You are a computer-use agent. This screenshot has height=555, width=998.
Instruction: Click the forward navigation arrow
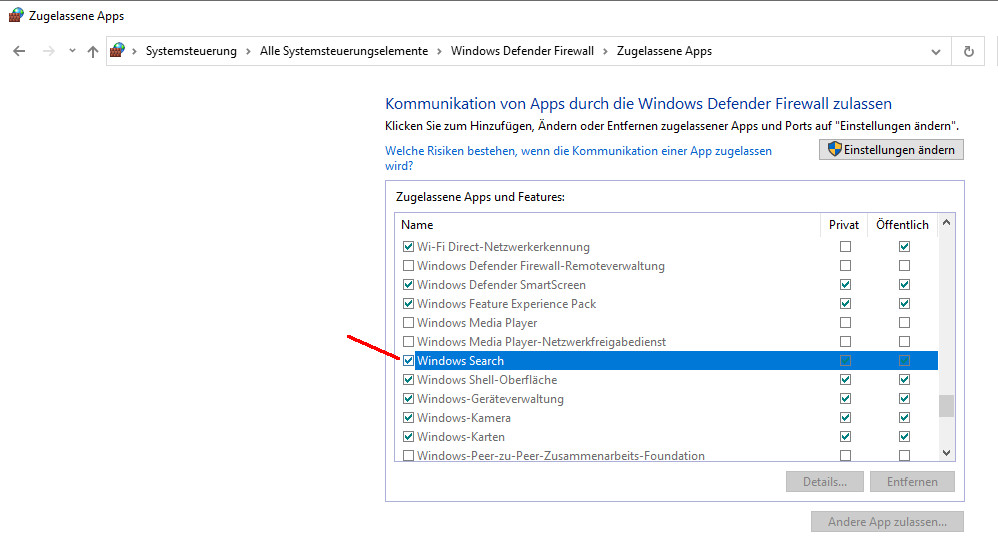click(48, 51)
